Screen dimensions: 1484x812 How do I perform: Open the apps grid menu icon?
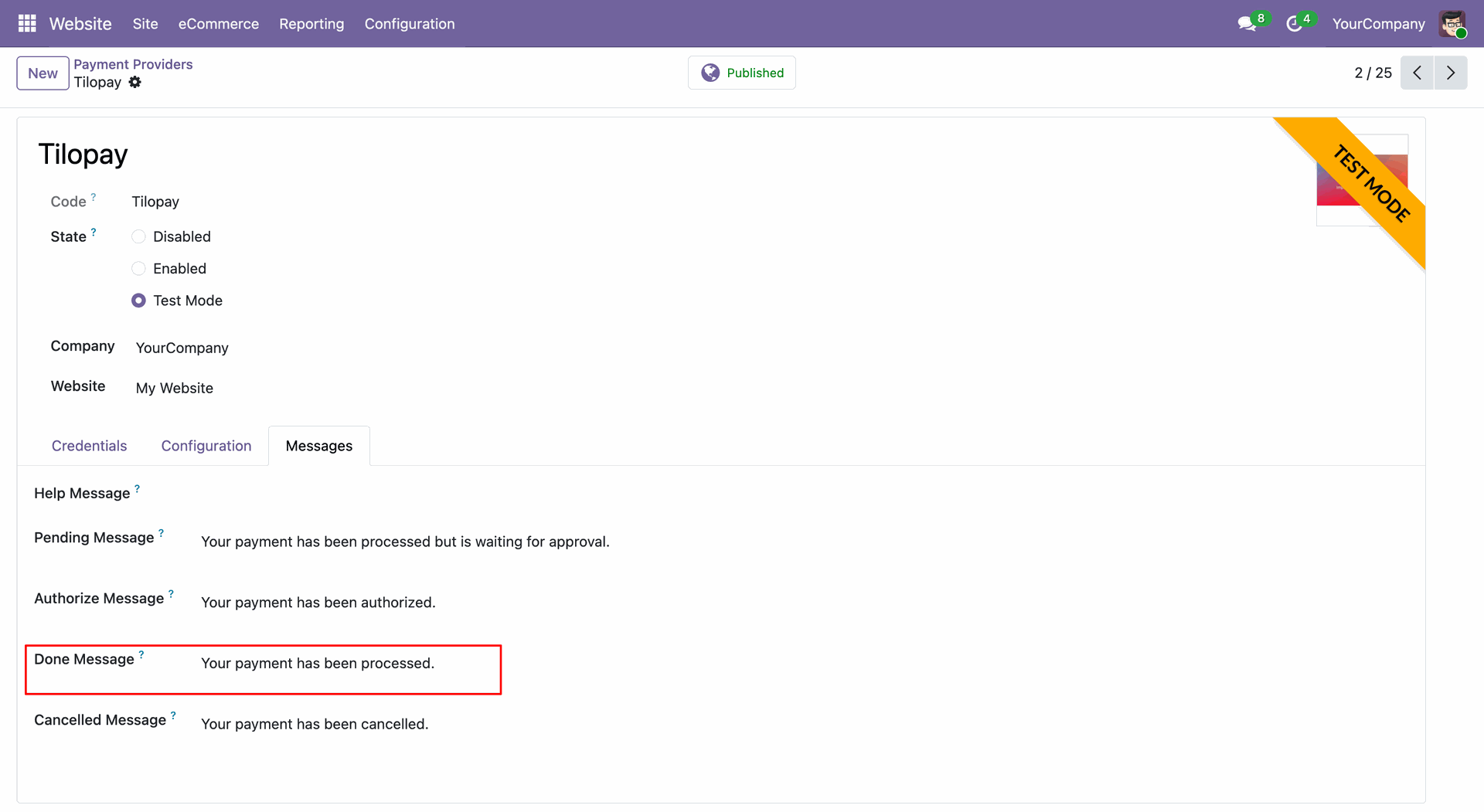pyautogui.click(x=27, y=23)
